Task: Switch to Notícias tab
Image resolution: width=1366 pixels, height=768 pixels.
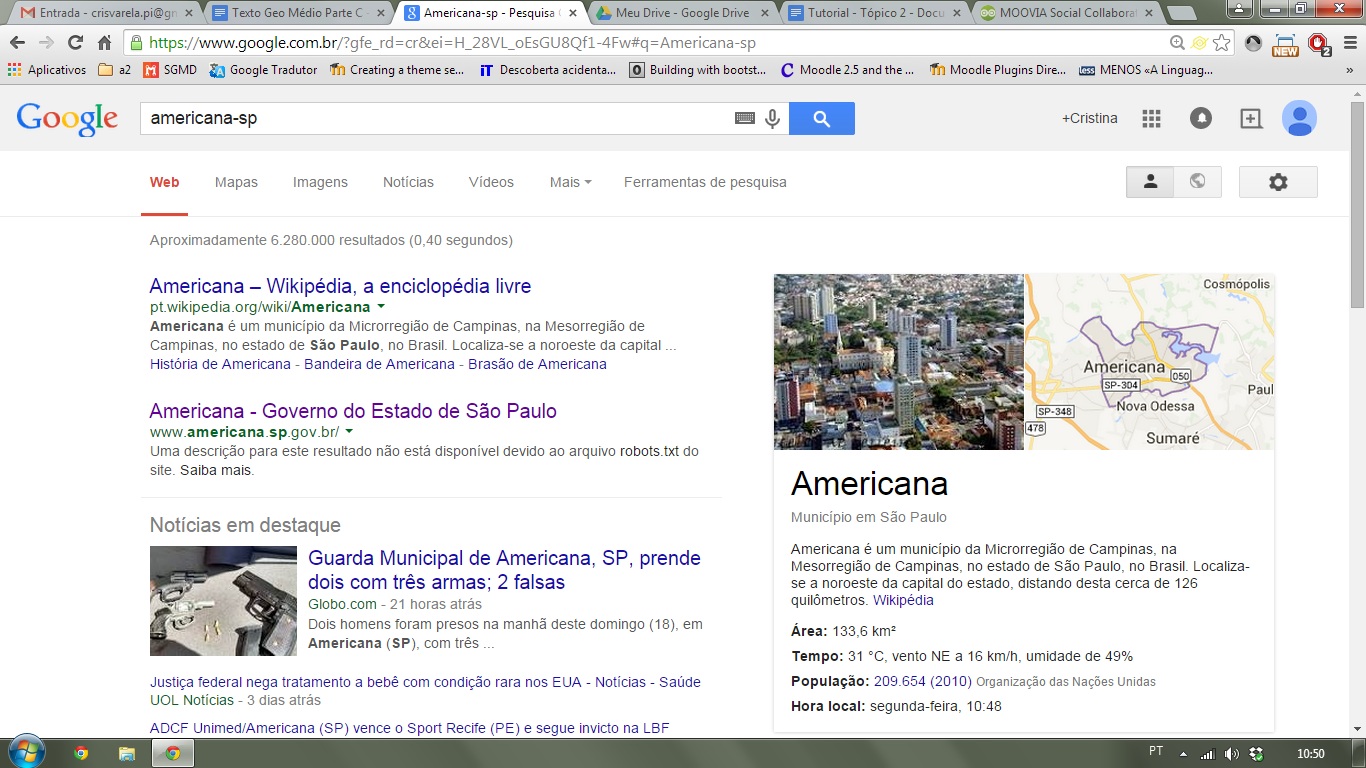Action: (x=408, y=182)
